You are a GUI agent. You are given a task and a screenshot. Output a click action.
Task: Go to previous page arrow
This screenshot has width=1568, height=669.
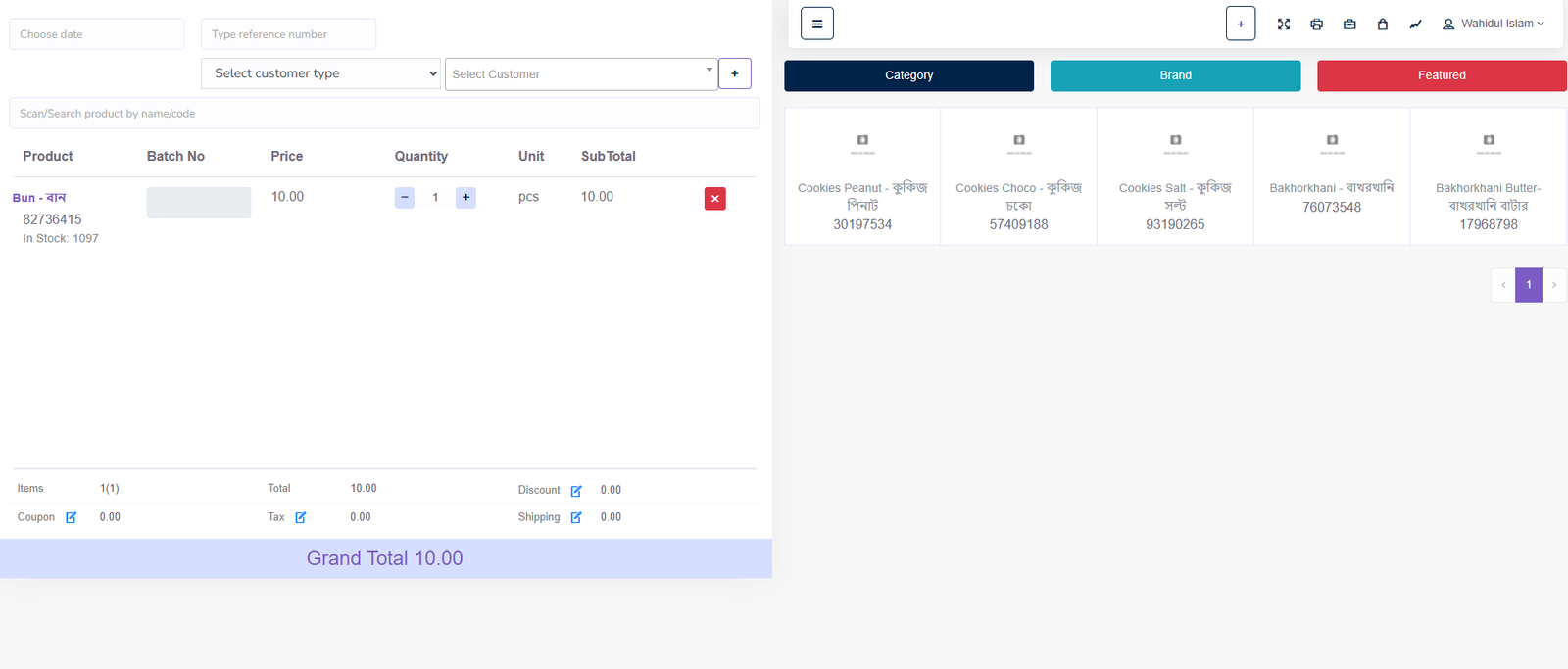click(x=1503, y=285)
